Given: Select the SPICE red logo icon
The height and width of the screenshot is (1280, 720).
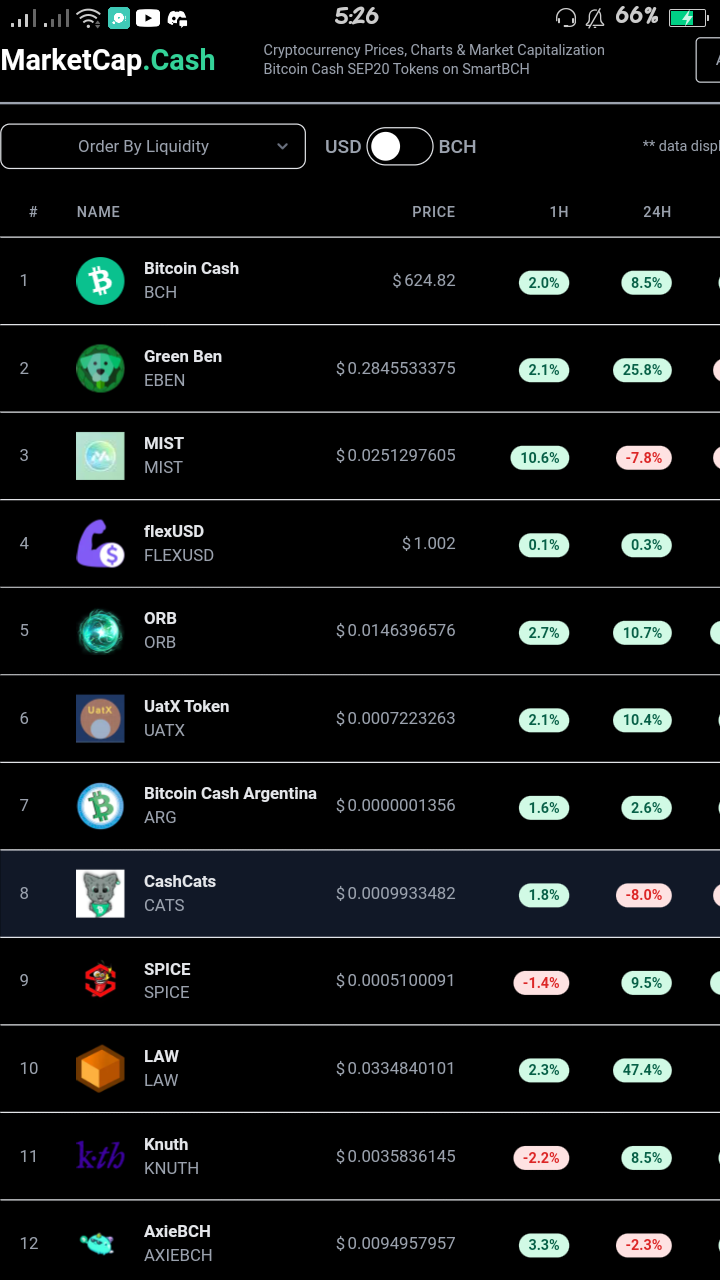Looking at the screenshot, I should coord(100,981).
